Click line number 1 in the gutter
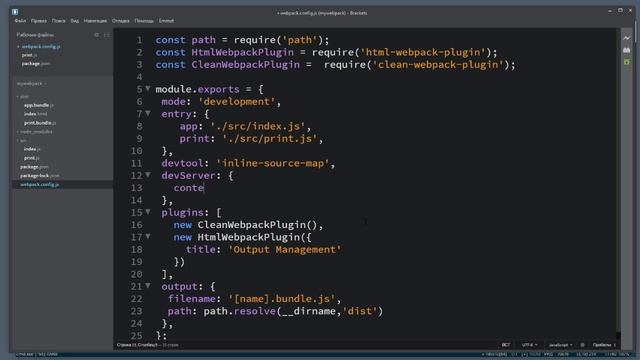 [x=140, y=40]
